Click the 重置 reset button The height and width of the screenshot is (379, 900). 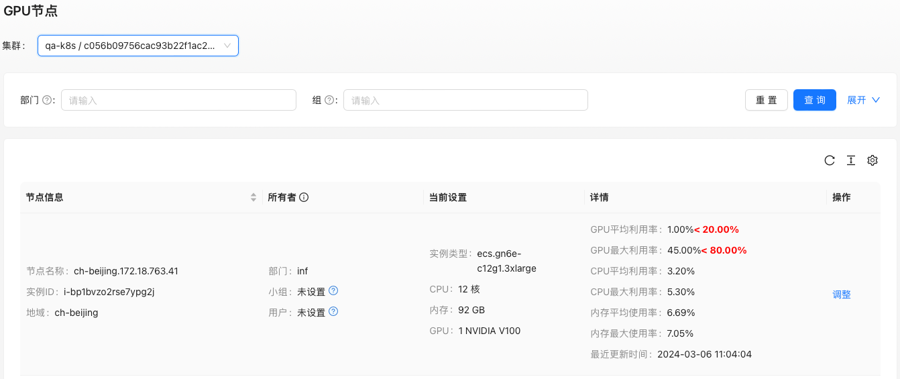point(766,100)
